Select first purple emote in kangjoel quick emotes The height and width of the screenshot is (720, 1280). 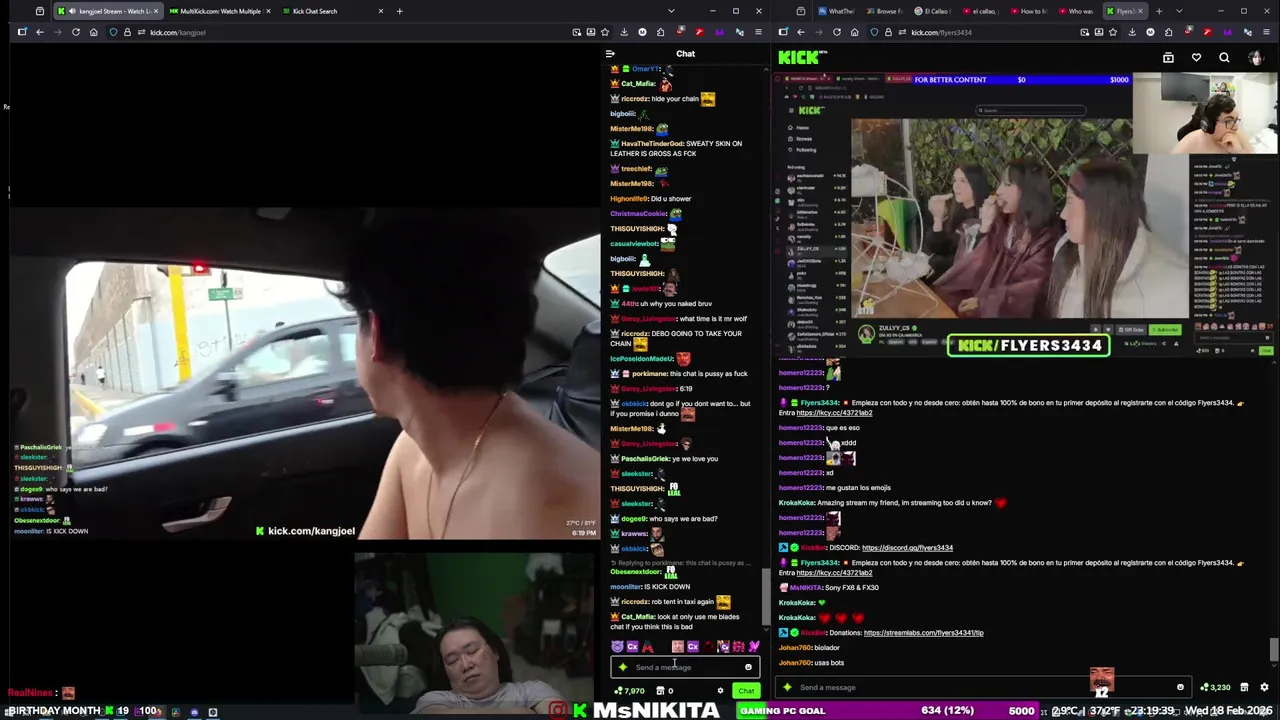(x=617, y=647)
